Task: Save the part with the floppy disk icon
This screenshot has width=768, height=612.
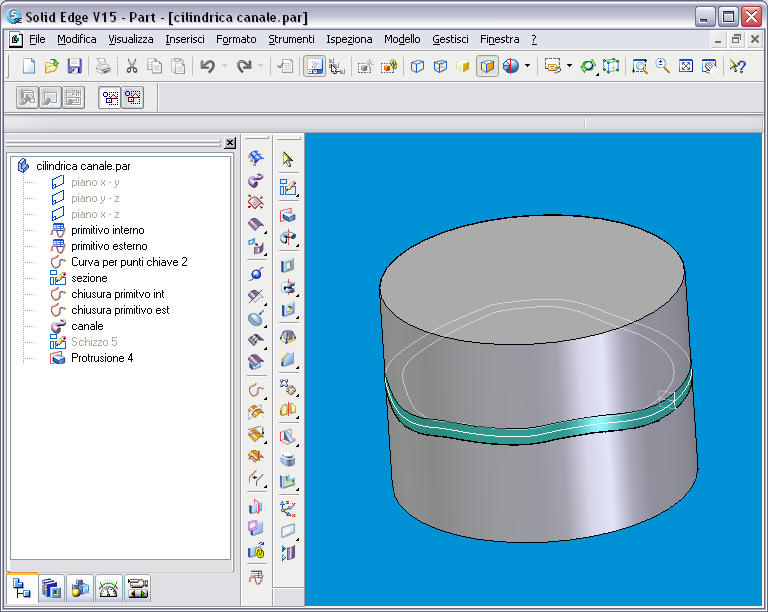Action: [74, 66]
